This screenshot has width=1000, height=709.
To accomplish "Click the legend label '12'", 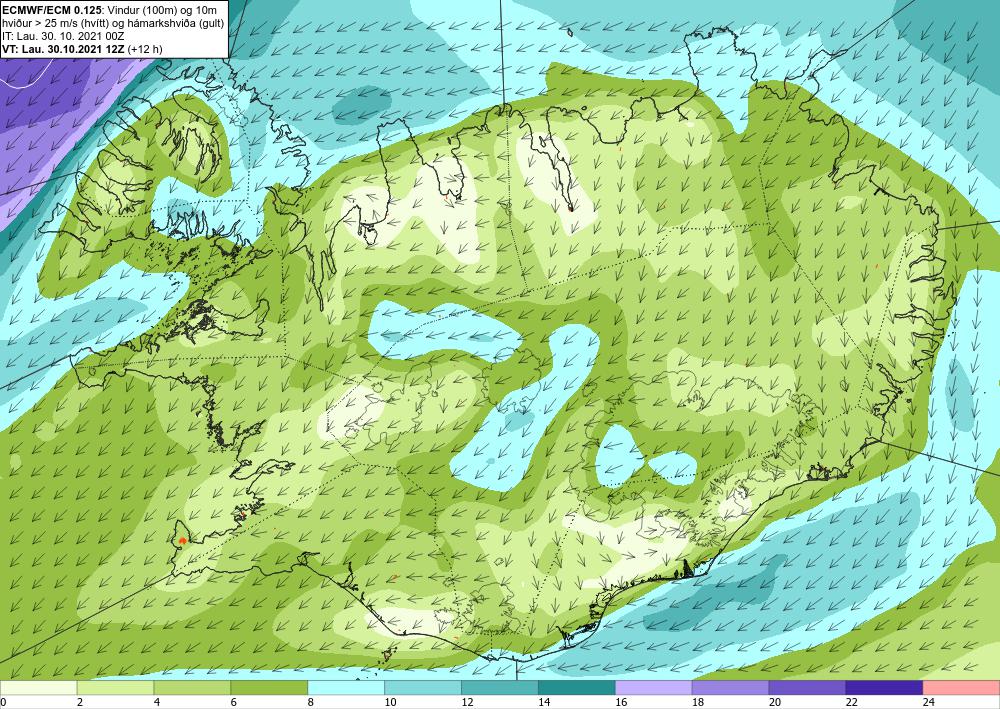I will (467, 702).
